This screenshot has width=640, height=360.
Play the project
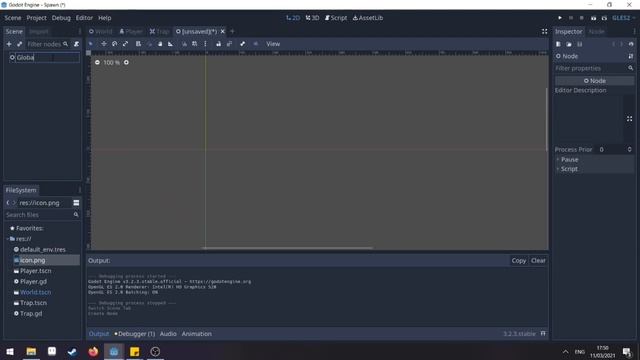(560, 18)
